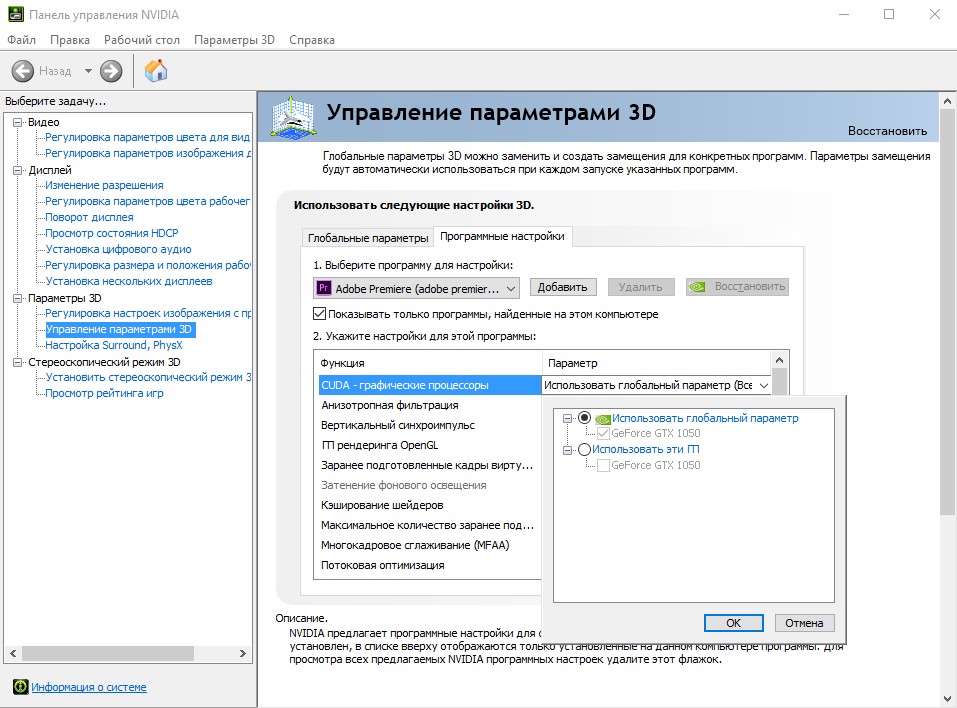Click the Back arrow icon
This screenshot has height=708, width=957.
click(23, 71)
